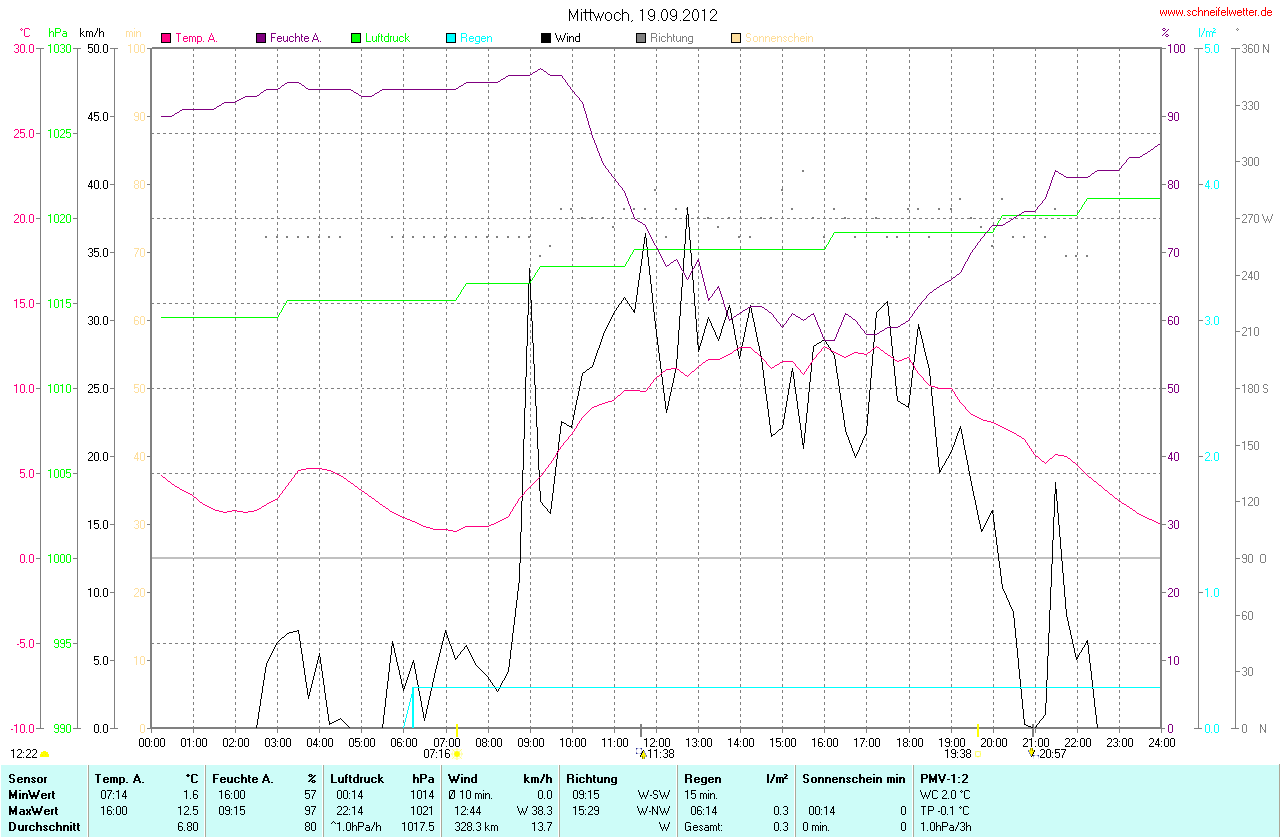Click the l/m² axis unit label
Image resolution: width=1280 pixels, height=837 pixels.
click(x=1207, y=33)
